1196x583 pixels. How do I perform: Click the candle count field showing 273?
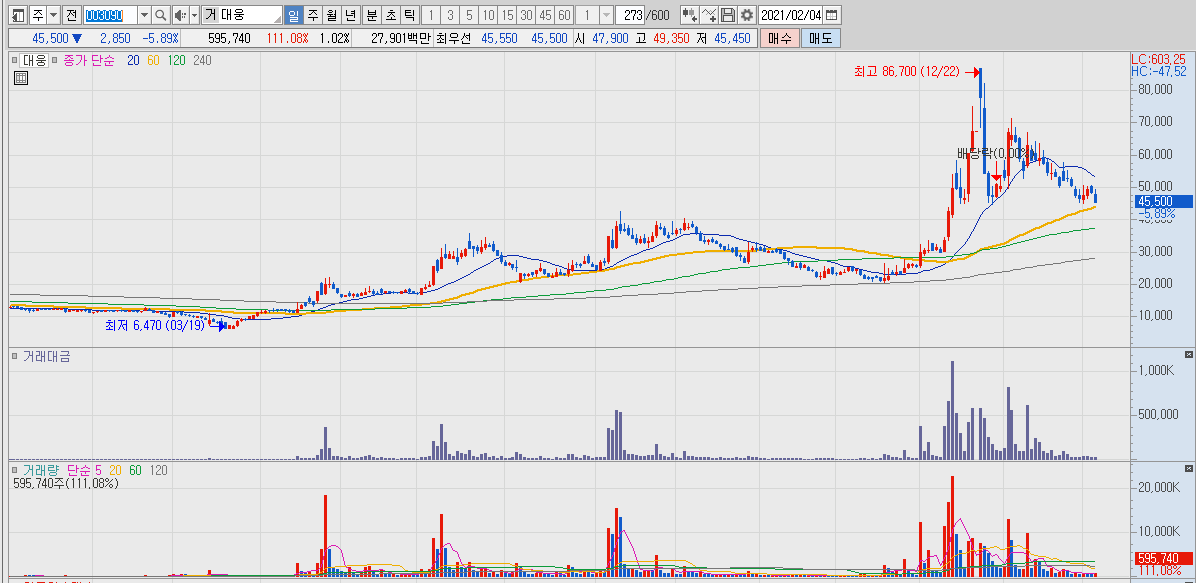[631, 14]
